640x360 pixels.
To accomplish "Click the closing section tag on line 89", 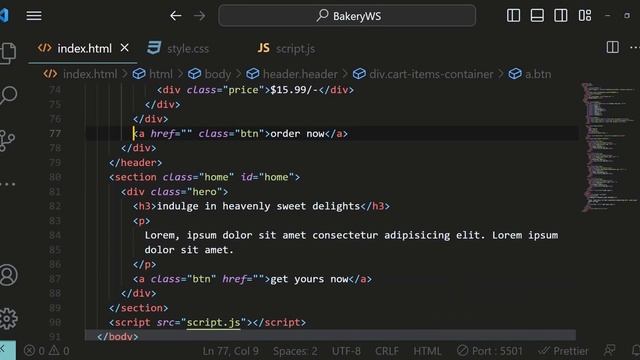I will point(138,308).
